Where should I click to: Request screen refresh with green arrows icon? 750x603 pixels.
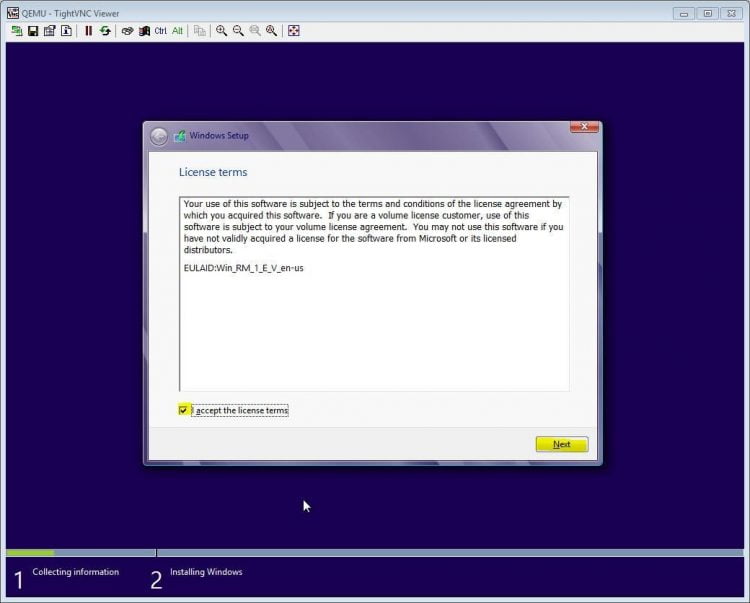[x=105, y=31]
